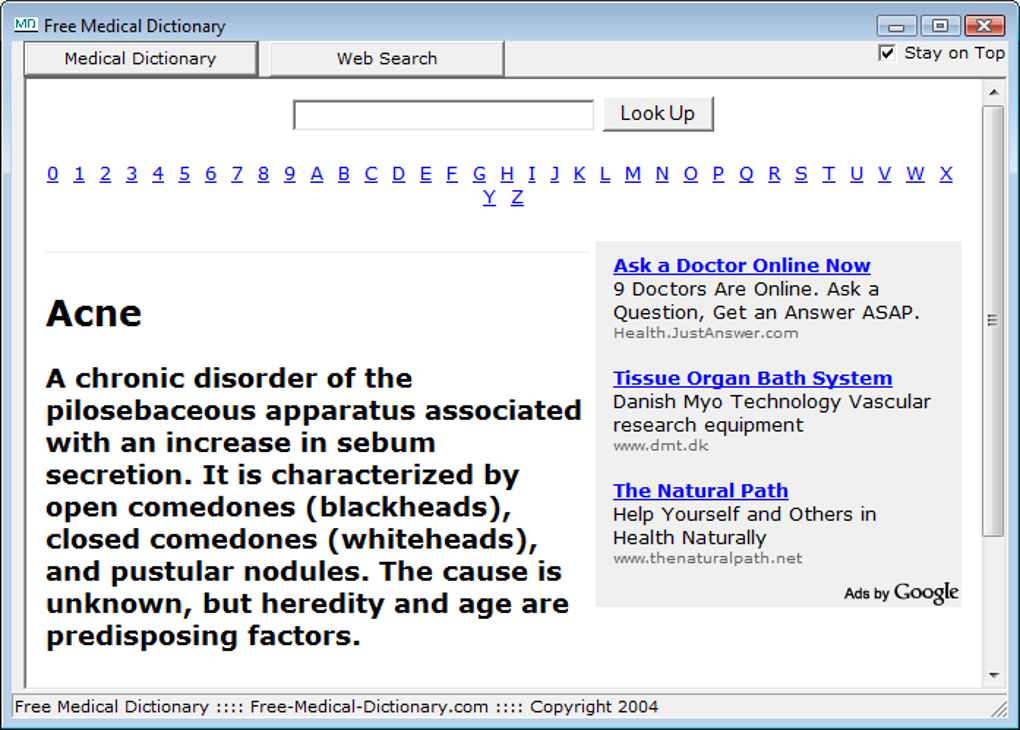Click the lookup search input field

coord(443,115)
